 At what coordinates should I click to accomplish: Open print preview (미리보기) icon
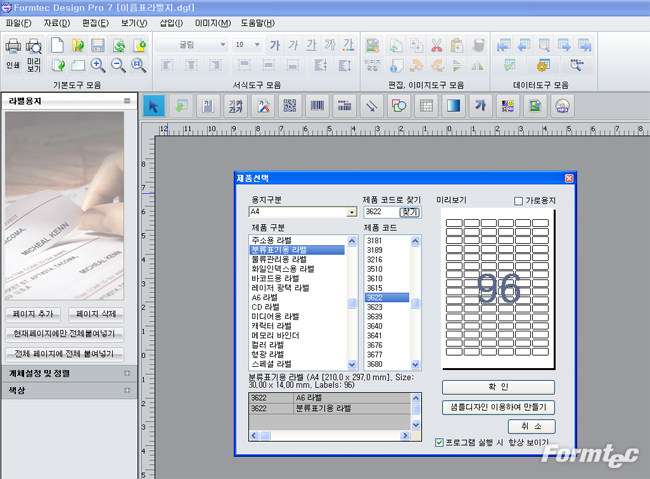(x=34, y=55)
